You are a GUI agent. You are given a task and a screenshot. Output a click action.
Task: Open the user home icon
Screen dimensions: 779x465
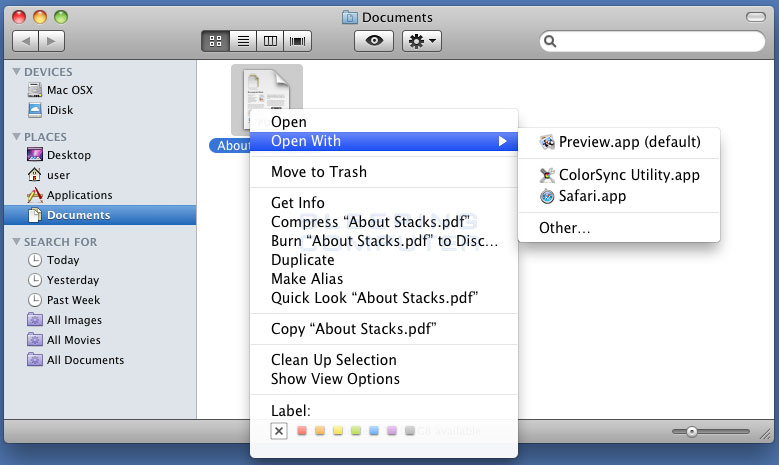point(35,174)
